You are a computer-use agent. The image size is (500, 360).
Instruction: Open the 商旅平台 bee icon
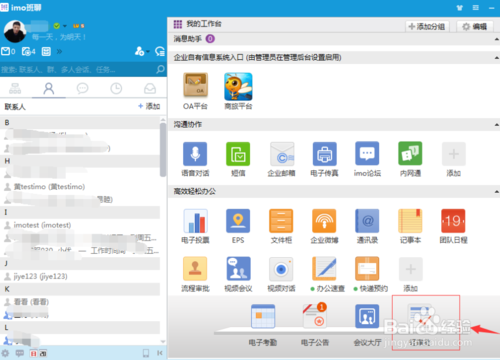[238, 86]
